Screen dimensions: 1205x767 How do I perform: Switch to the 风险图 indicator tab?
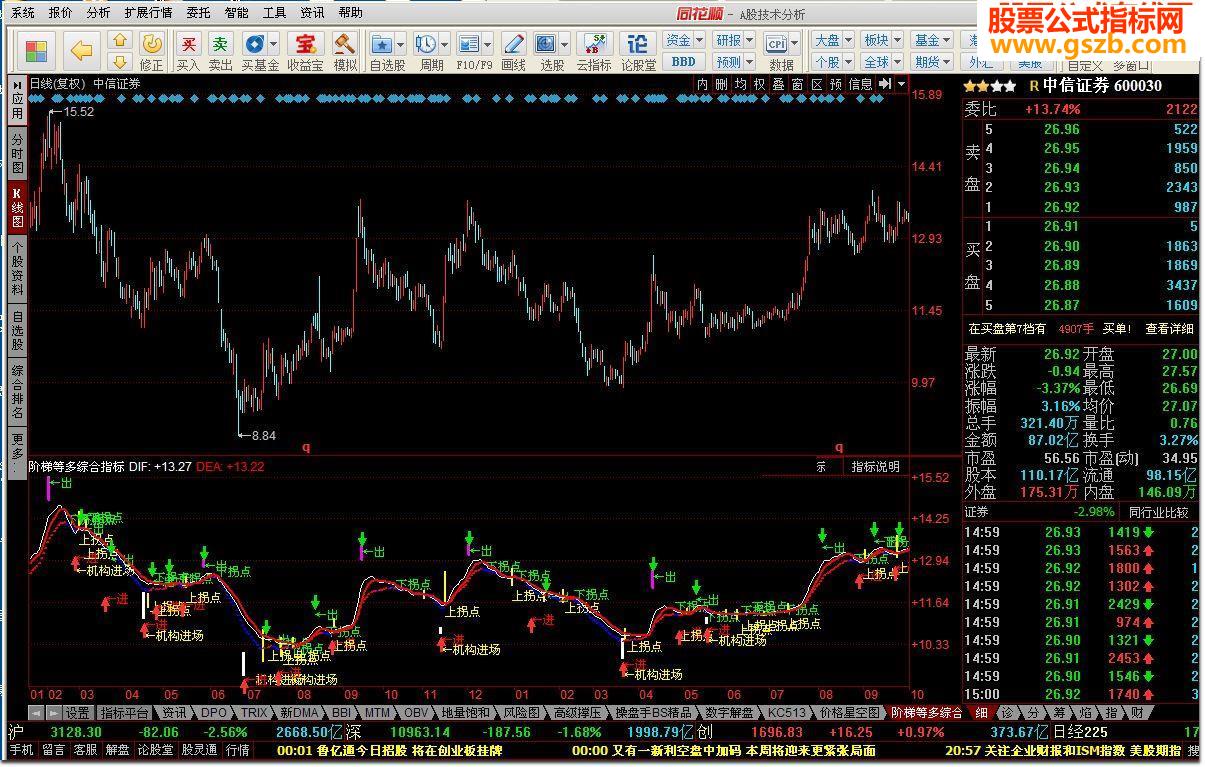520,713
